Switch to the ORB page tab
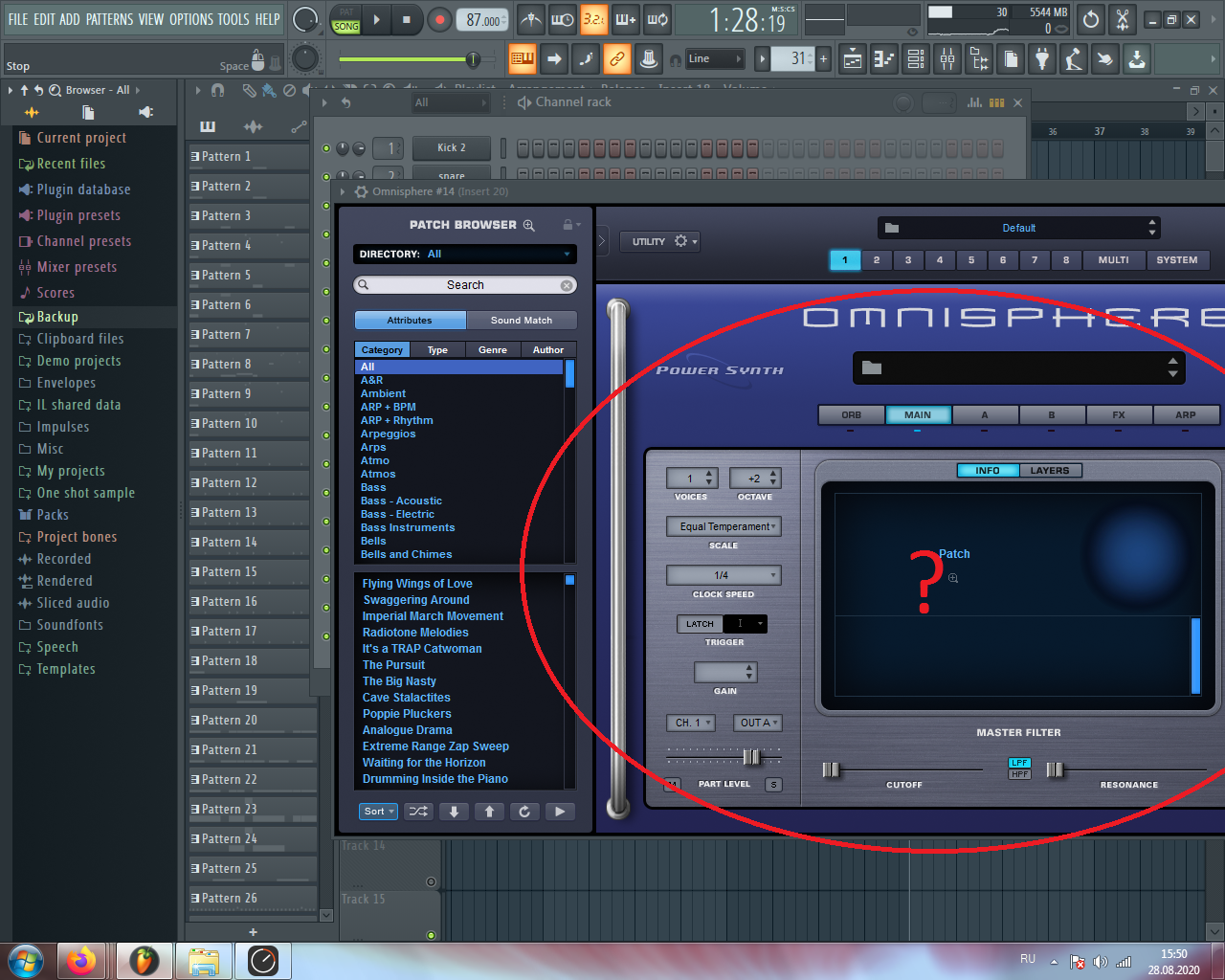The image size is (1225, 980). [851, 415]
